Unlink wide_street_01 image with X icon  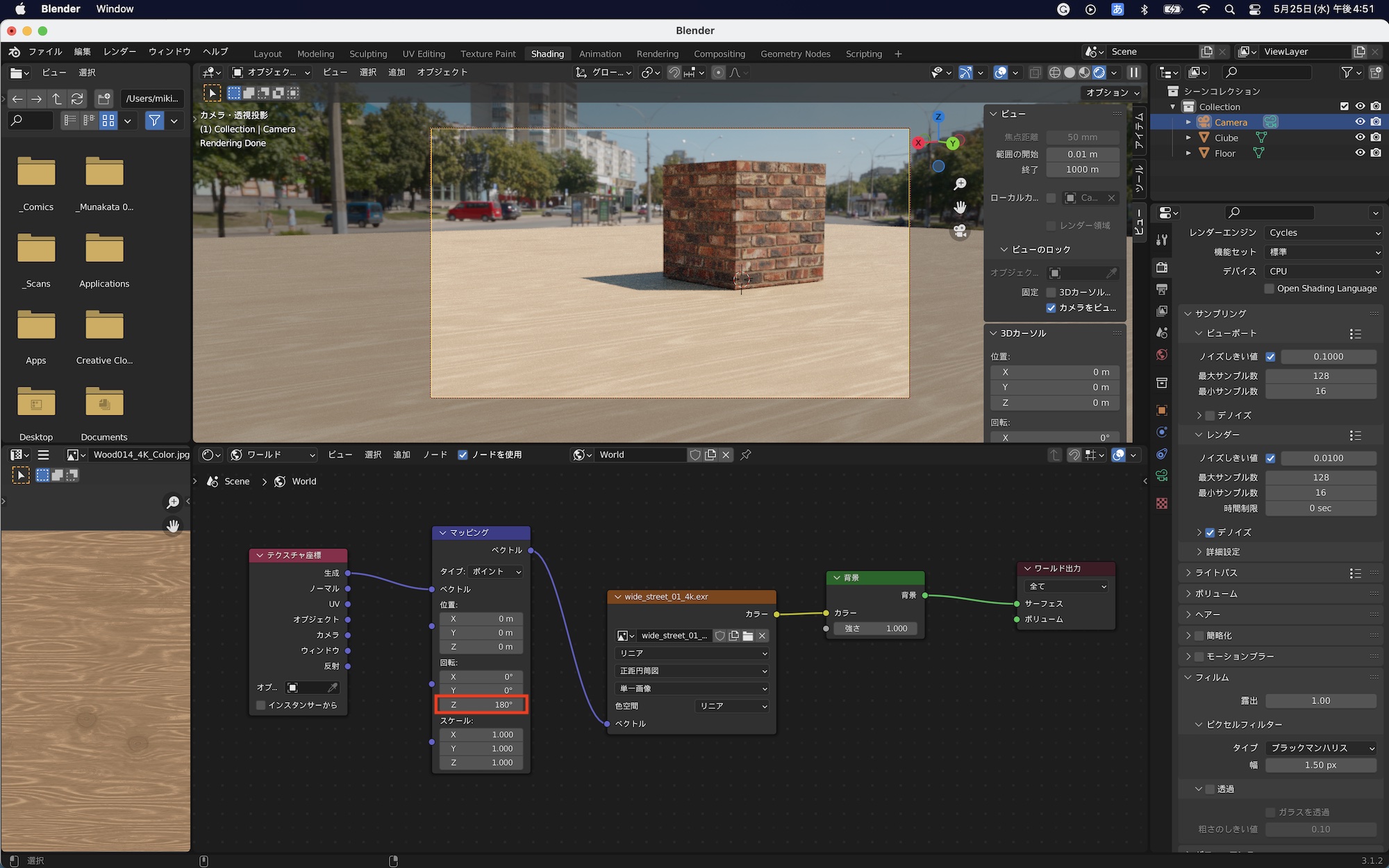coord(762,635)
